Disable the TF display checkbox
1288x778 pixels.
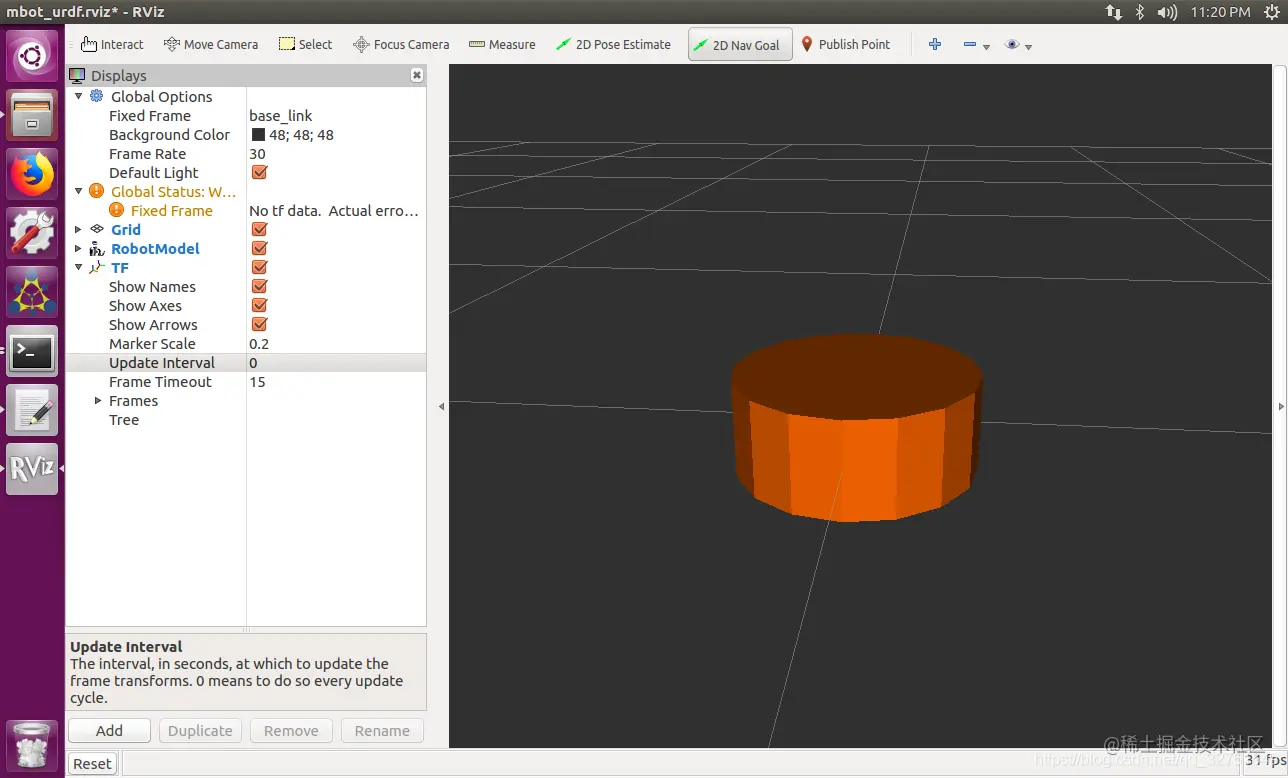coord(259,267)
